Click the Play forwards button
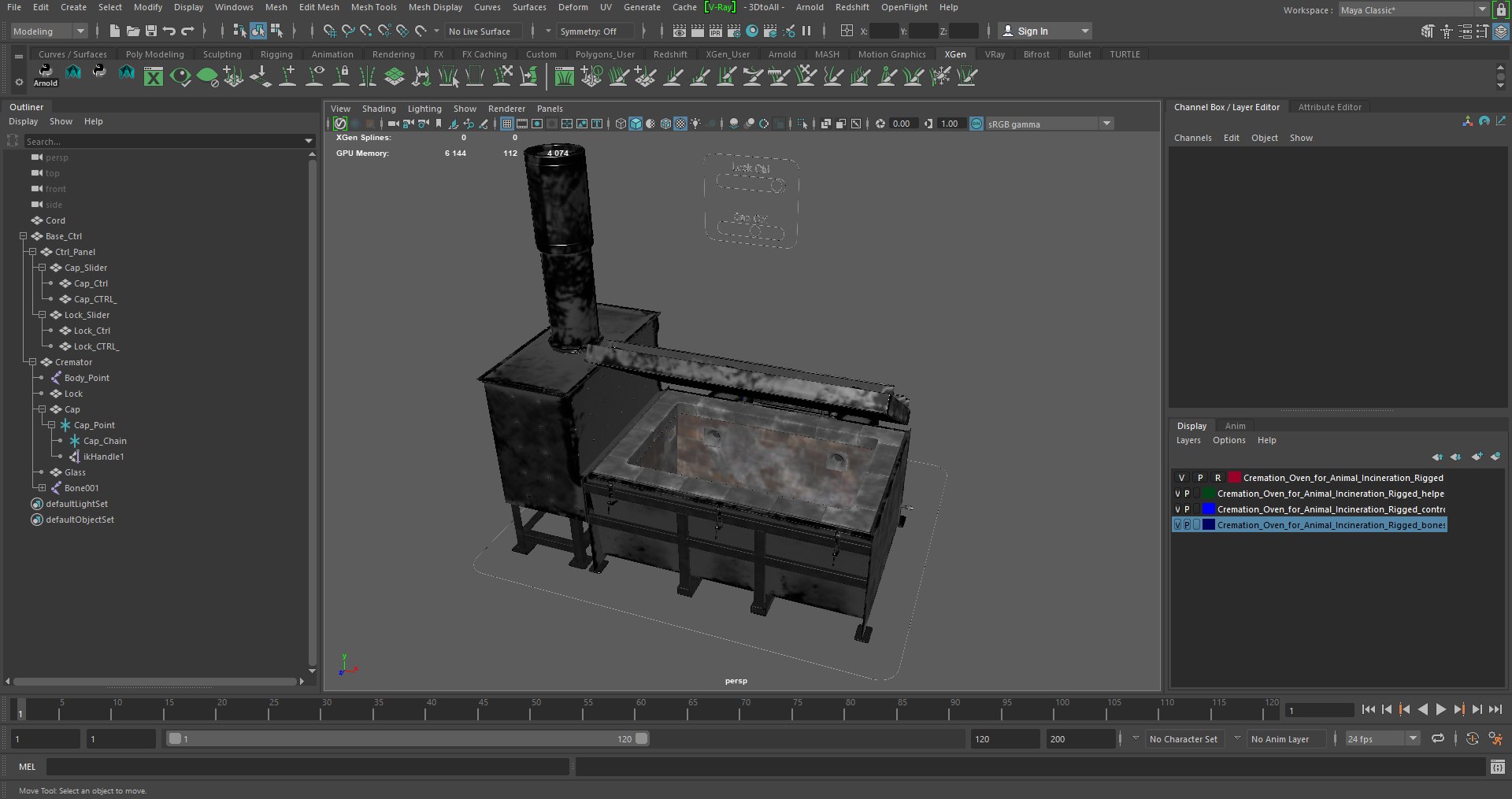The height and width of the screenshot is (799, 1512). coord(1440,709)
